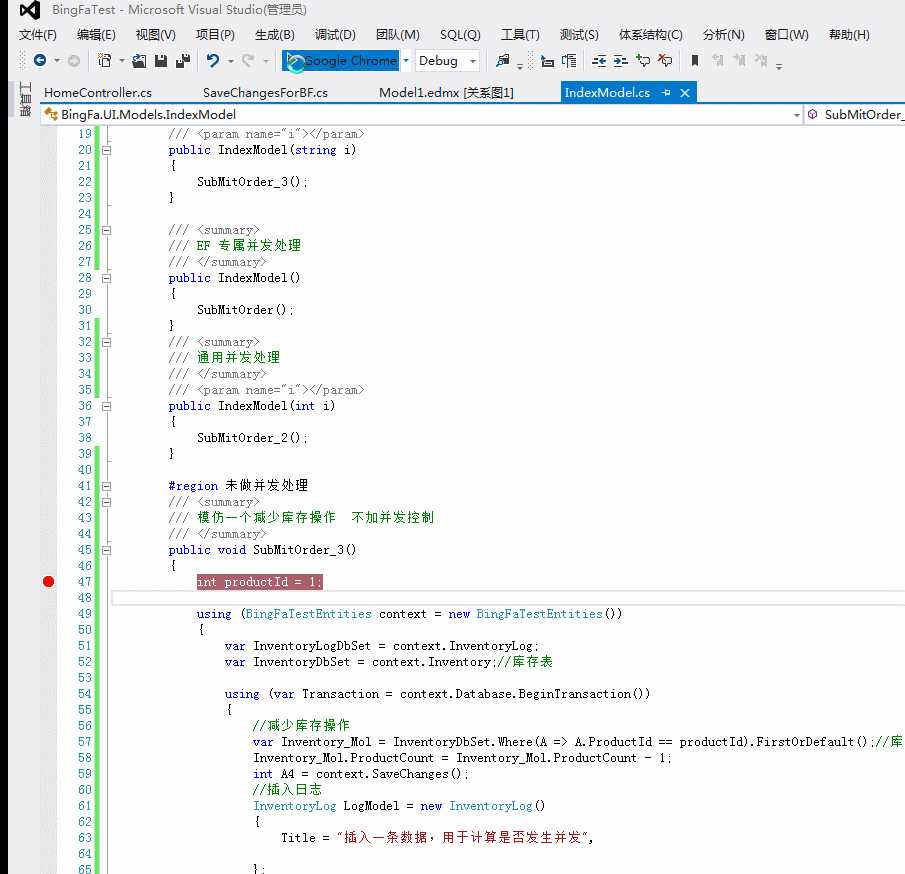Click the Visual Studio logo icon in the title bar

(29, 10)
